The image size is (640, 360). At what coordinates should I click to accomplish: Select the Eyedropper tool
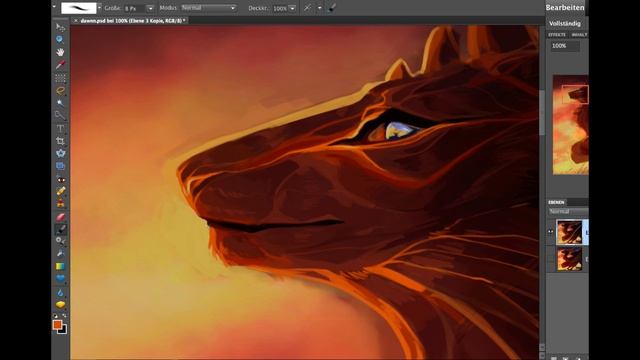tap(60, 65)
